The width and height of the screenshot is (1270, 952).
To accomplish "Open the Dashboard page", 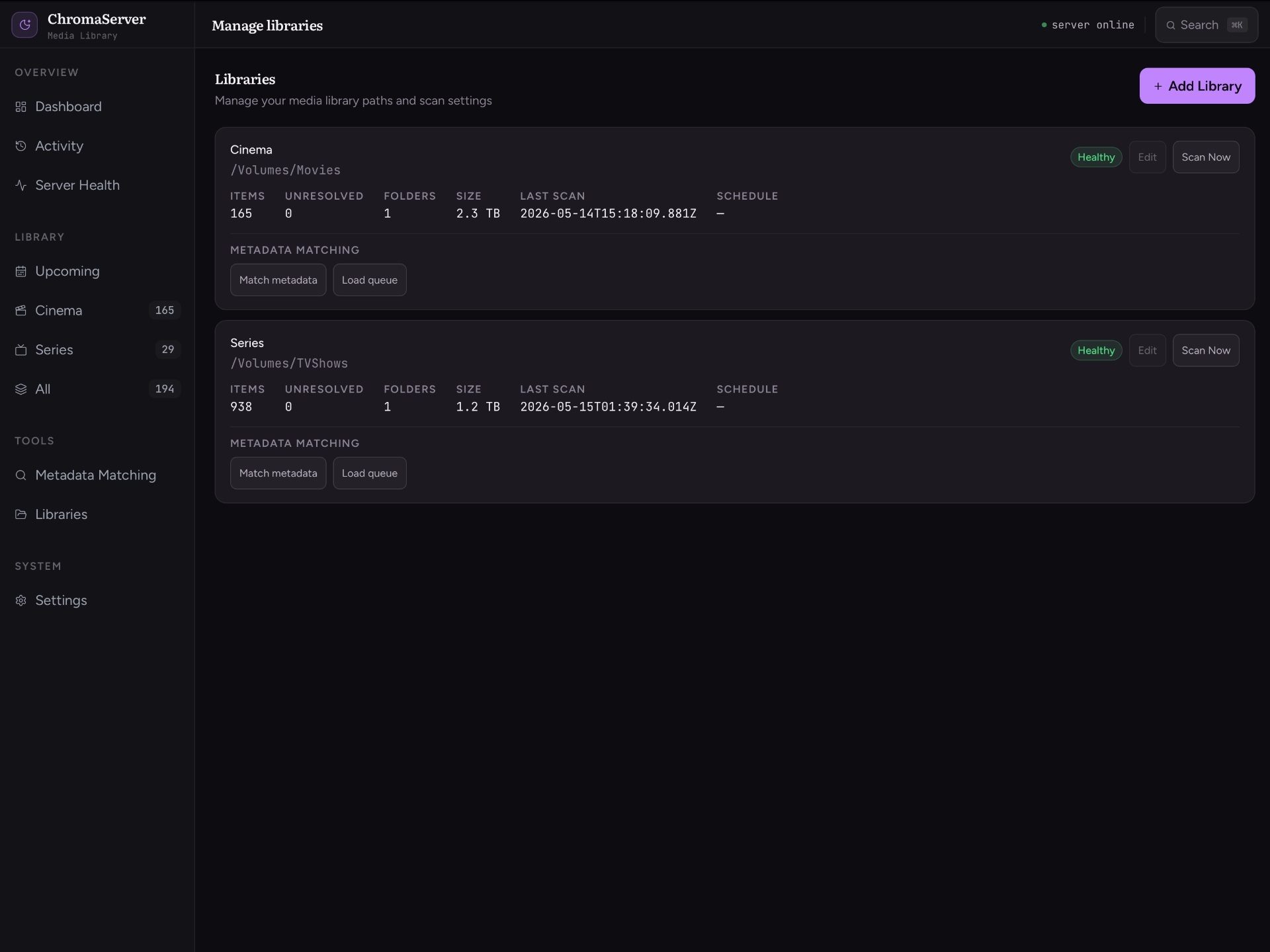I will click(97, 106).
